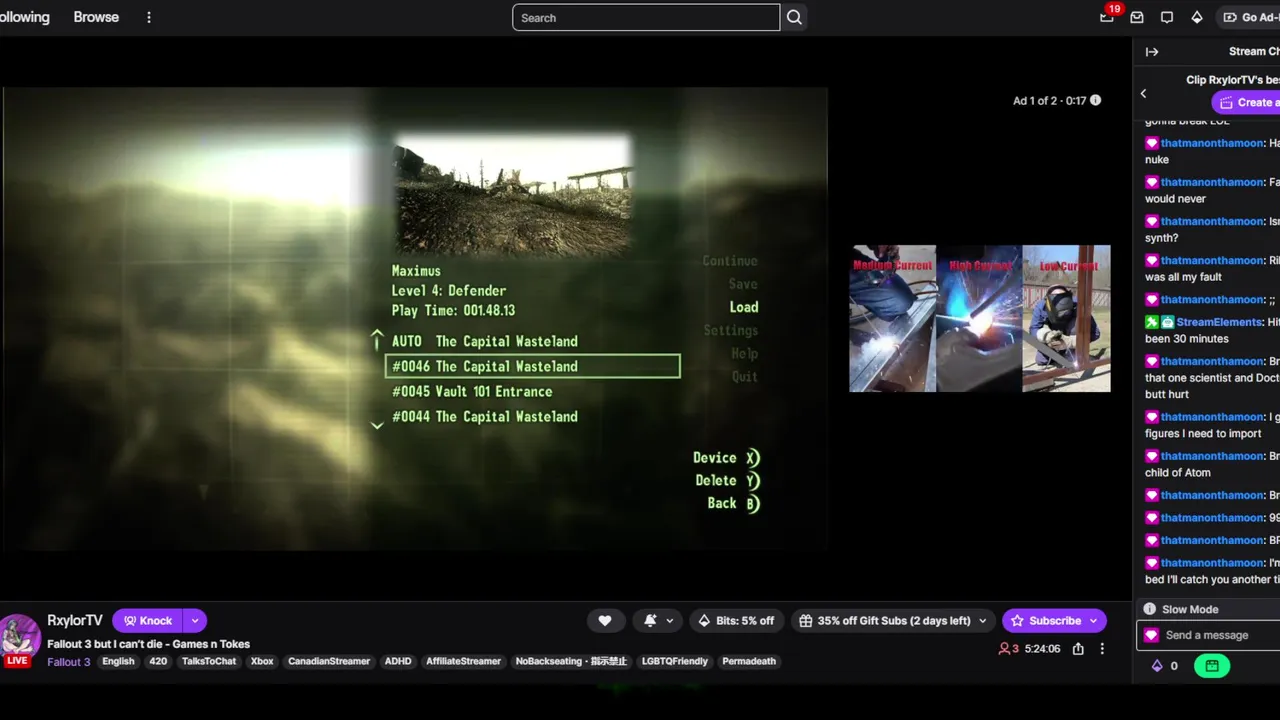Click thatmanonthamoon beside 'child of Atom'
Viewport: 1280px width, 720px height.
pyautogui.click(x=1212, y=456)
